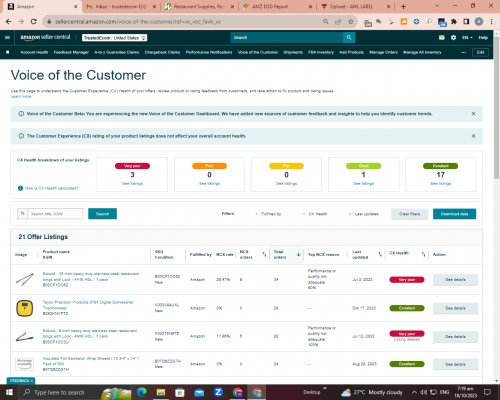Open the Chrome extensions puzzle icon
Screen dimensions: 500x400
coord(454,22)
